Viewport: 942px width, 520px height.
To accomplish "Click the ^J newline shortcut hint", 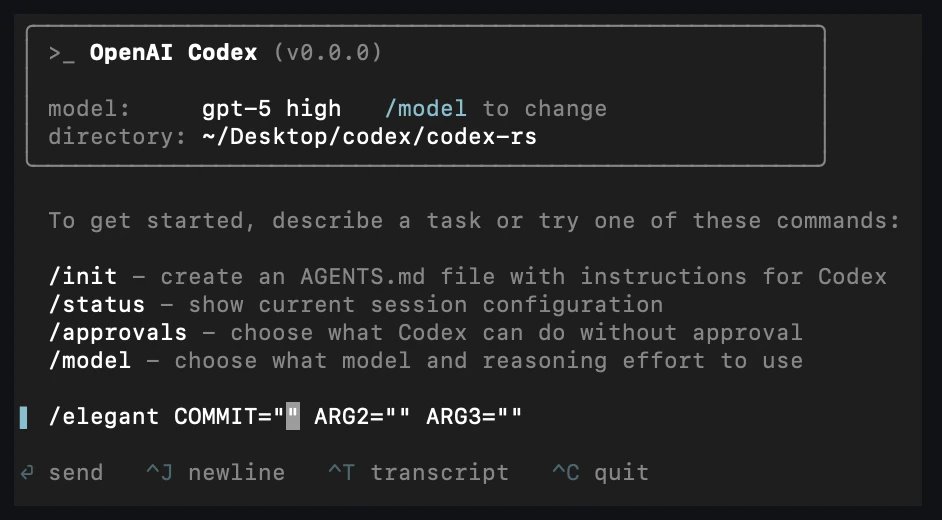I will [215, 472].
